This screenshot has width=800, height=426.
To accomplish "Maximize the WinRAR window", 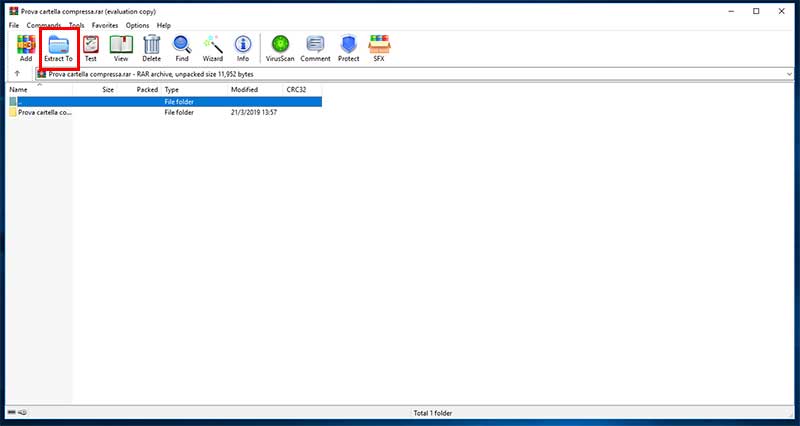I will (756, 11).
